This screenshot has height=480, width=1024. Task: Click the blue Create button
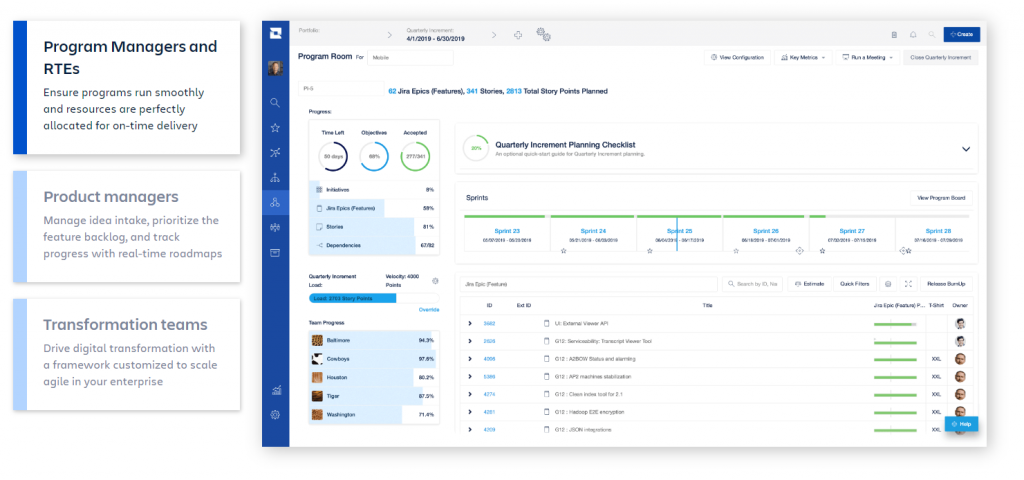pos(961,34)
